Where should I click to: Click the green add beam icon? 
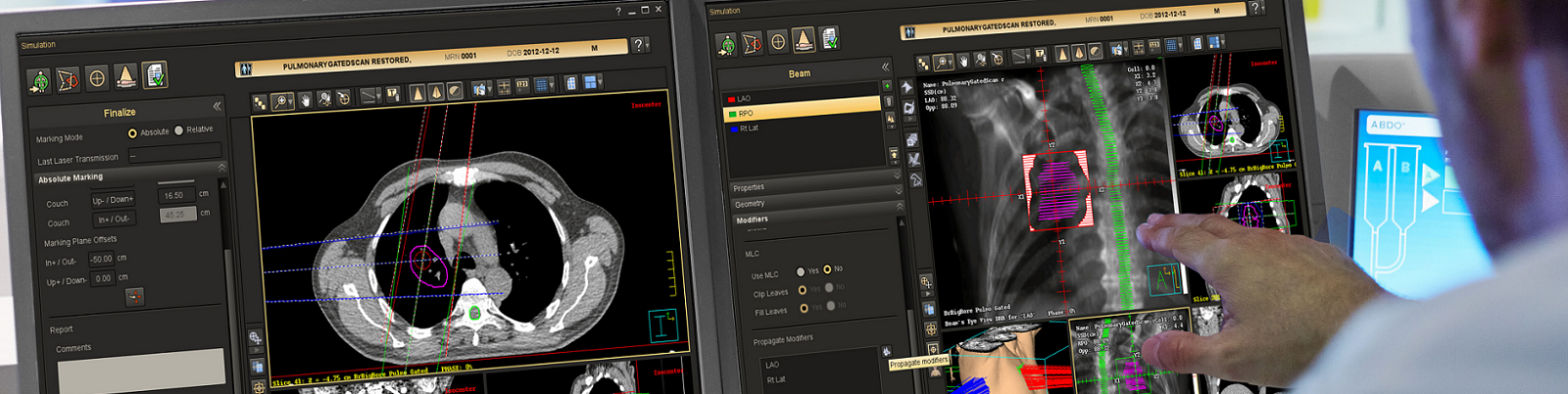click(x=887, y=86)
